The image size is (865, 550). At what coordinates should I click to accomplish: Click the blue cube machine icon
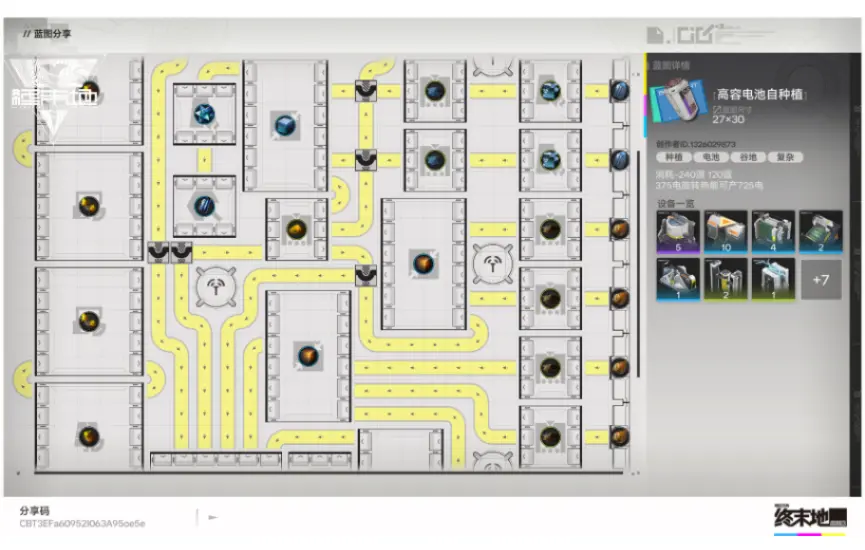[285, 126]
